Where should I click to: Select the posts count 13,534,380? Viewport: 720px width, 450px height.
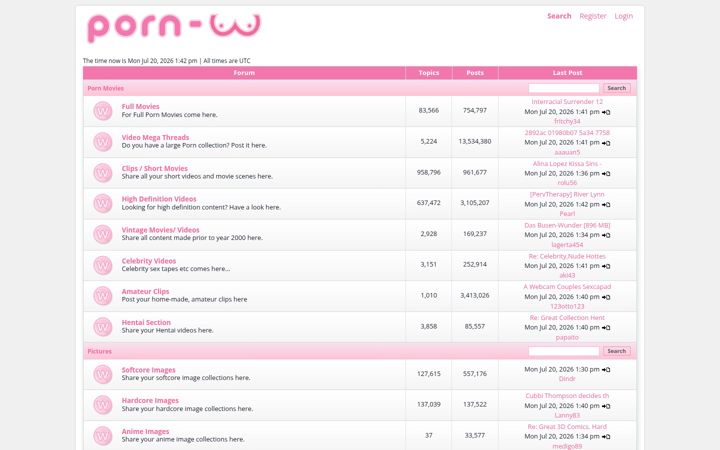coord(475,141)
